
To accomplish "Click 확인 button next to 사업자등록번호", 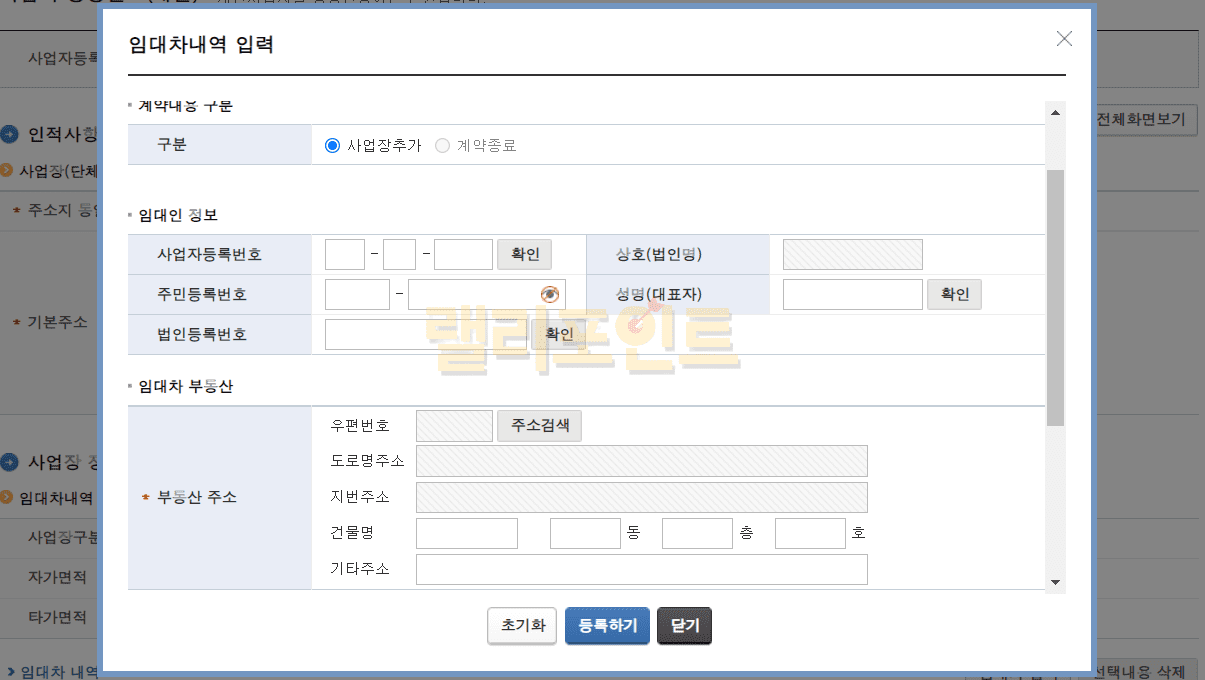I will pyautogui.click(x=524, y=254).
